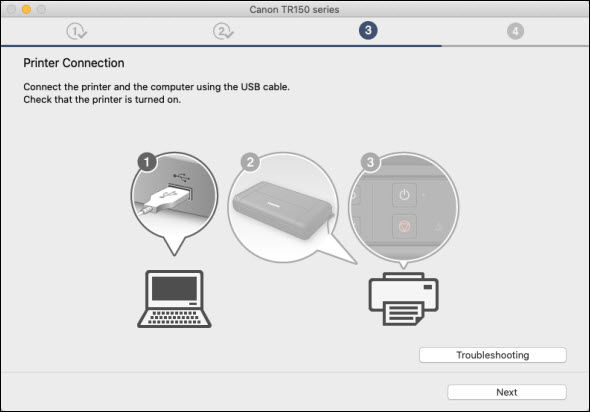590x412 pixels.
Task: Select completed step 2 indicator
Action: pos(223,31)
